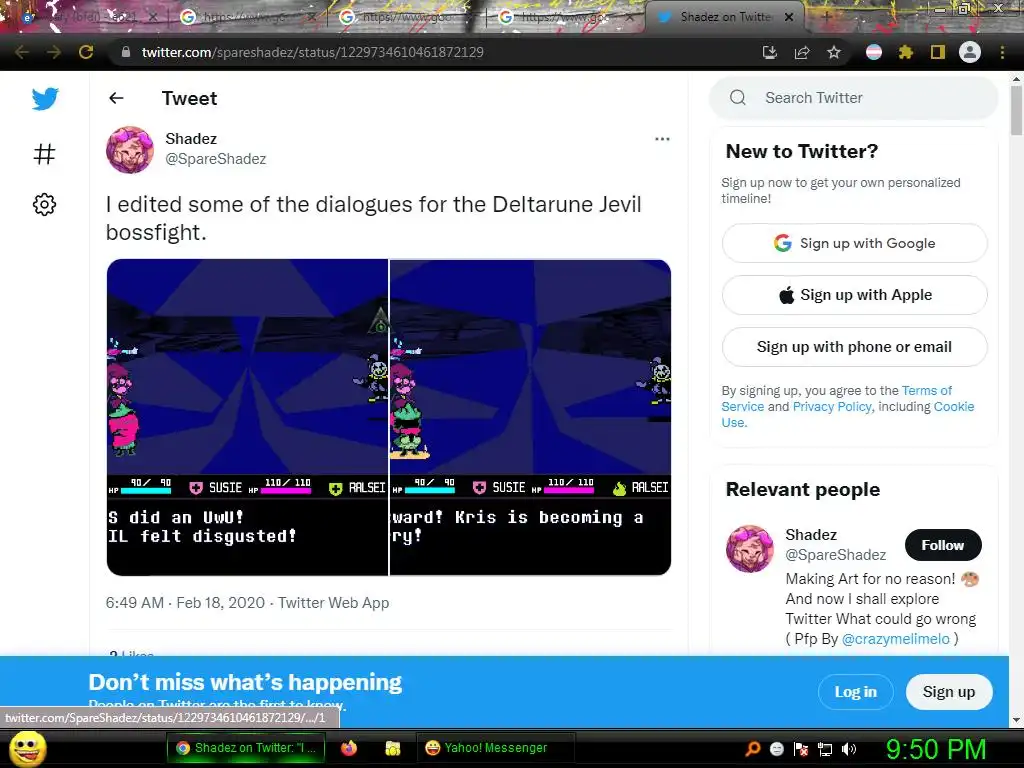Click Sign up with Google button
This screenshot has width=1024, height=768.
(x=854, y=243)
